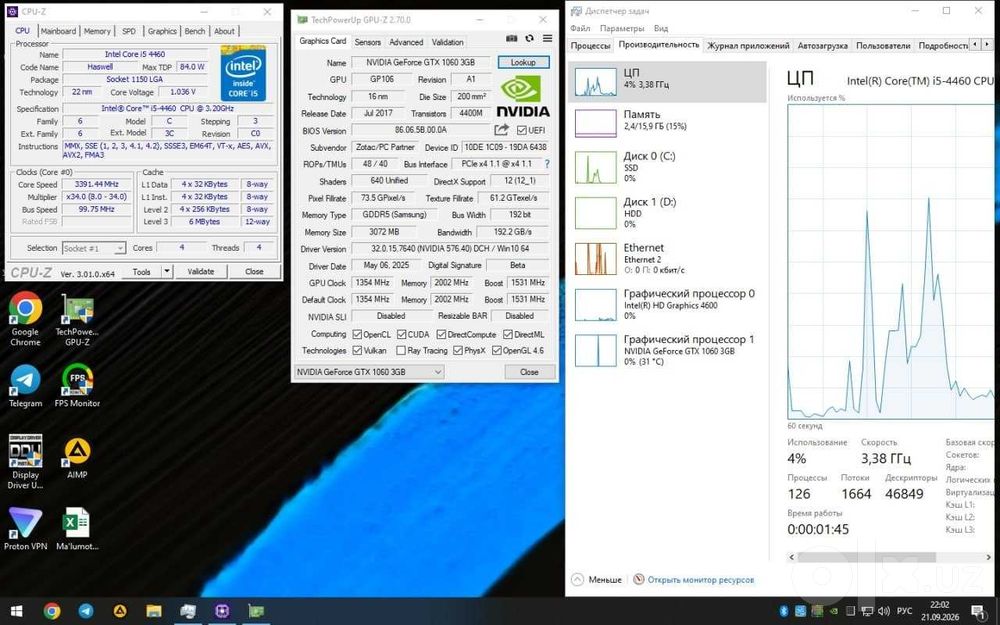Select the Ethernet performance item
Screen dimensions: 1000x625
(667, 258)
